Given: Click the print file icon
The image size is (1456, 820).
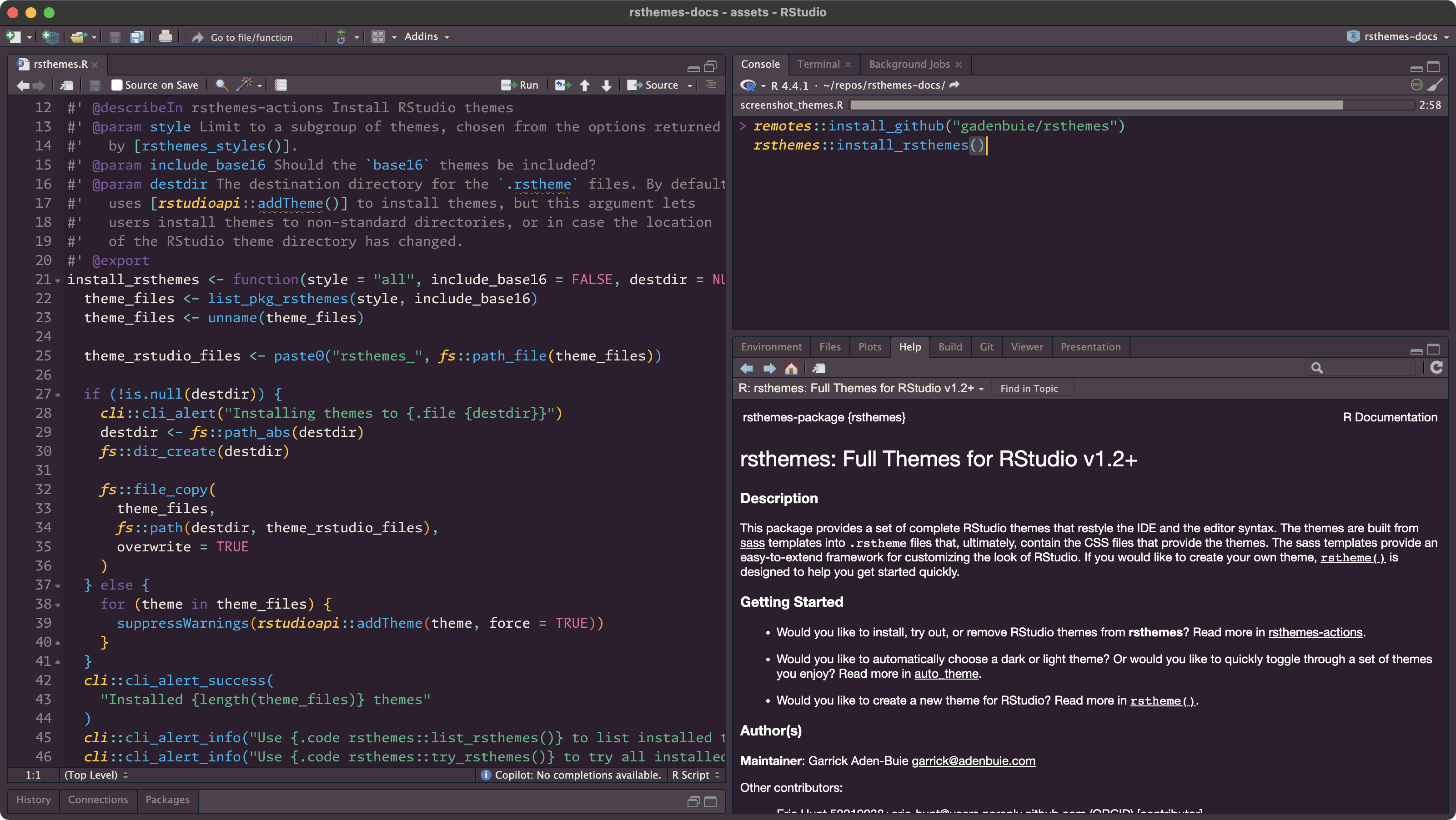Looking at the screenshot, I should coord(165,37).
